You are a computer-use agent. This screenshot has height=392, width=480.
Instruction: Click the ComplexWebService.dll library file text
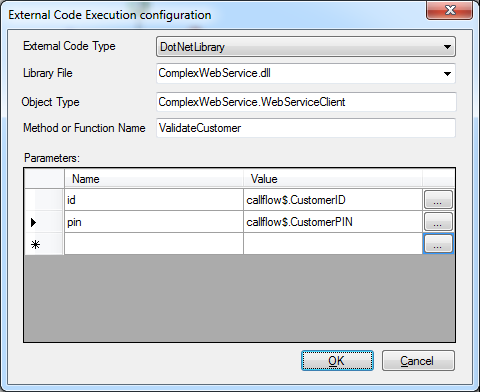point(214,73)
